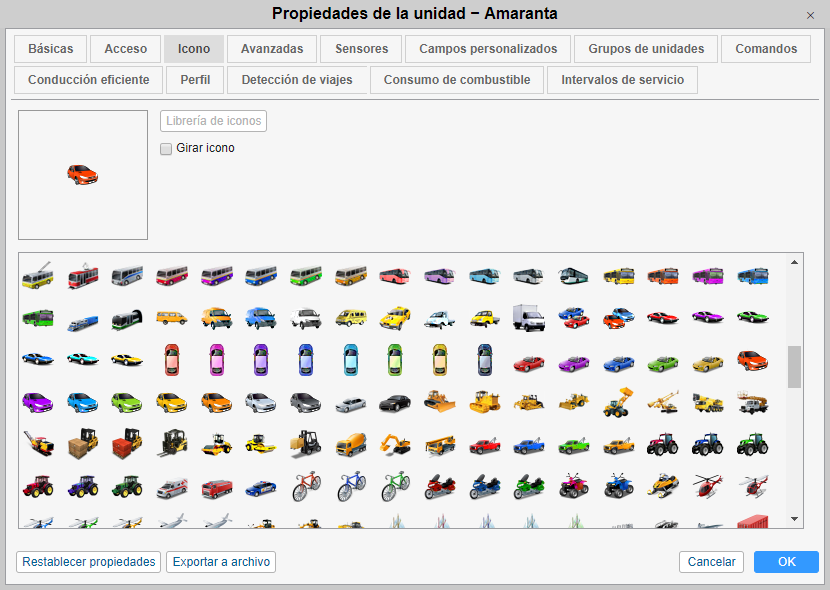Open the Comandos tab
The height and width of the screenshot is (590, 830).
click(x=766, y=49)
